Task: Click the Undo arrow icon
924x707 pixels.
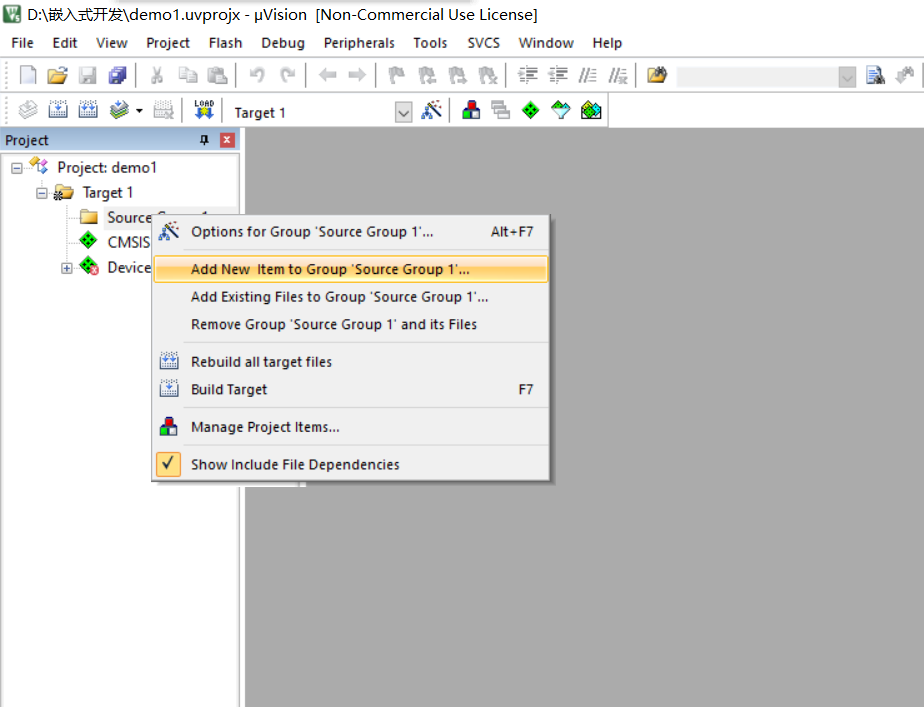Action: (257, 75)
